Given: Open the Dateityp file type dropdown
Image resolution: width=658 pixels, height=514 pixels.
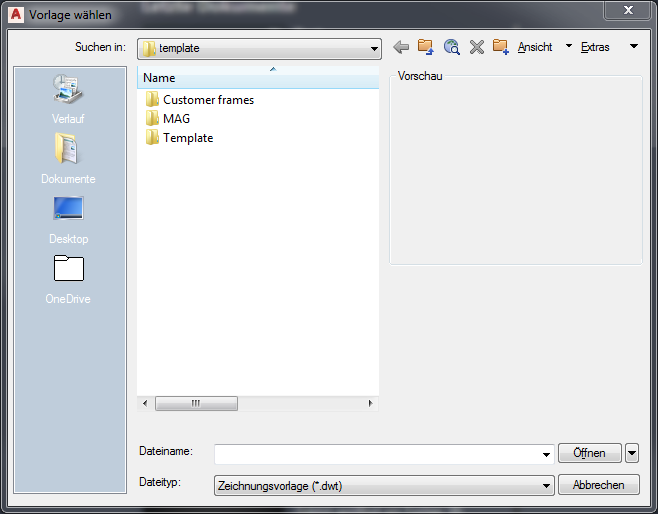Looking at the screenshot, I should click(x=546, y=485).
